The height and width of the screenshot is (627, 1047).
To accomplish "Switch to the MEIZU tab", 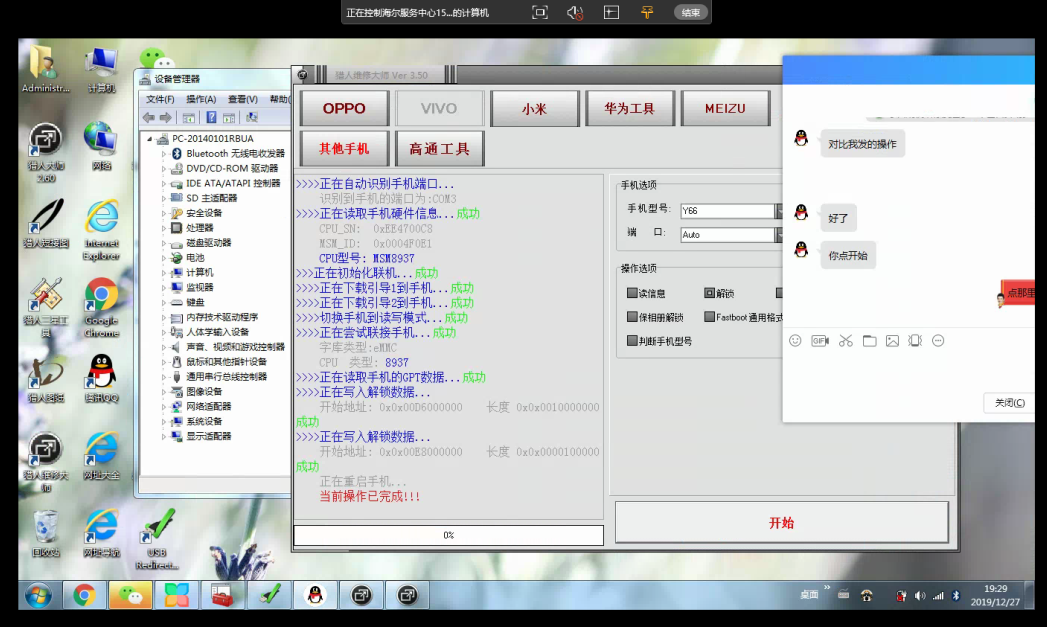I will click(x=725, y=108).
